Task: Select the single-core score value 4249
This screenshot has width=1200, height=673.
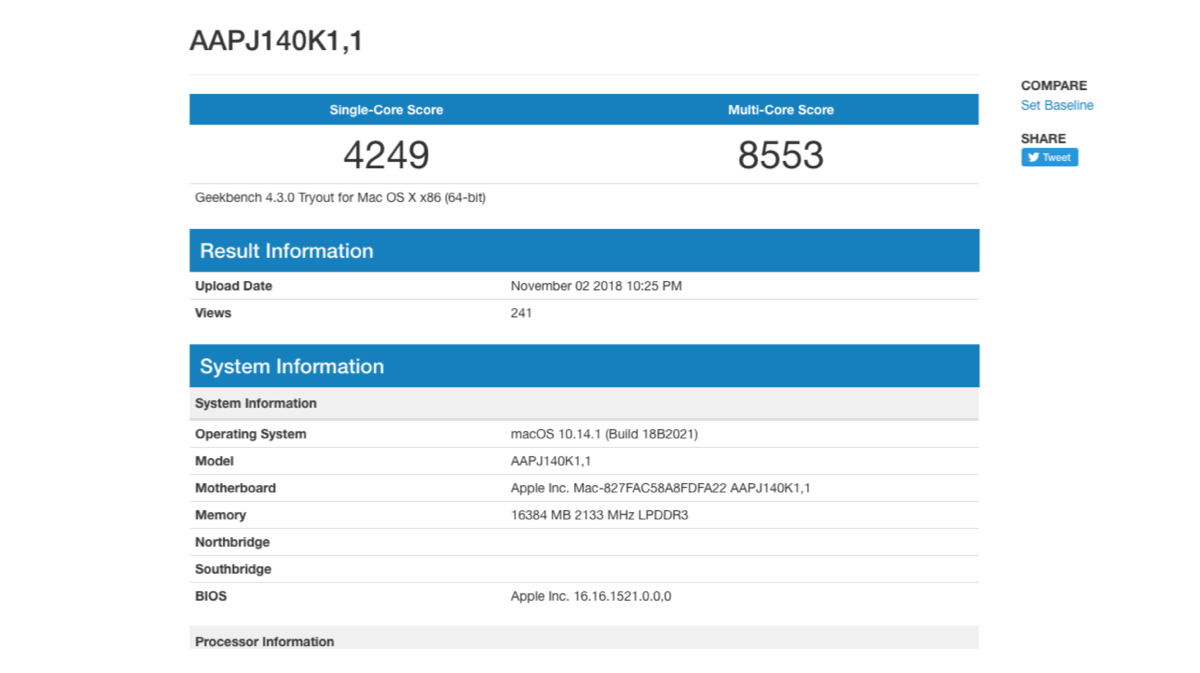Action: click(x=386, y=155)
